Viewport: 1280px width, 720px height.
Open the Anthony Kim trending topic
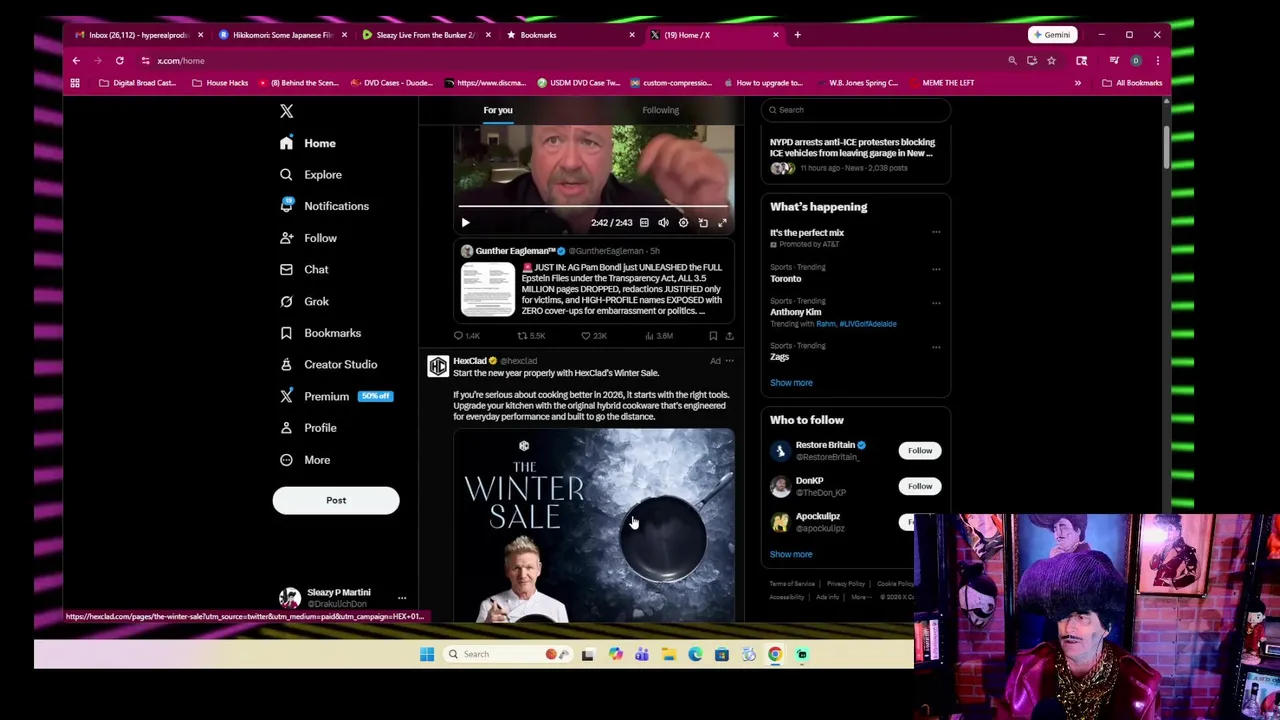(x=795, y=312)
